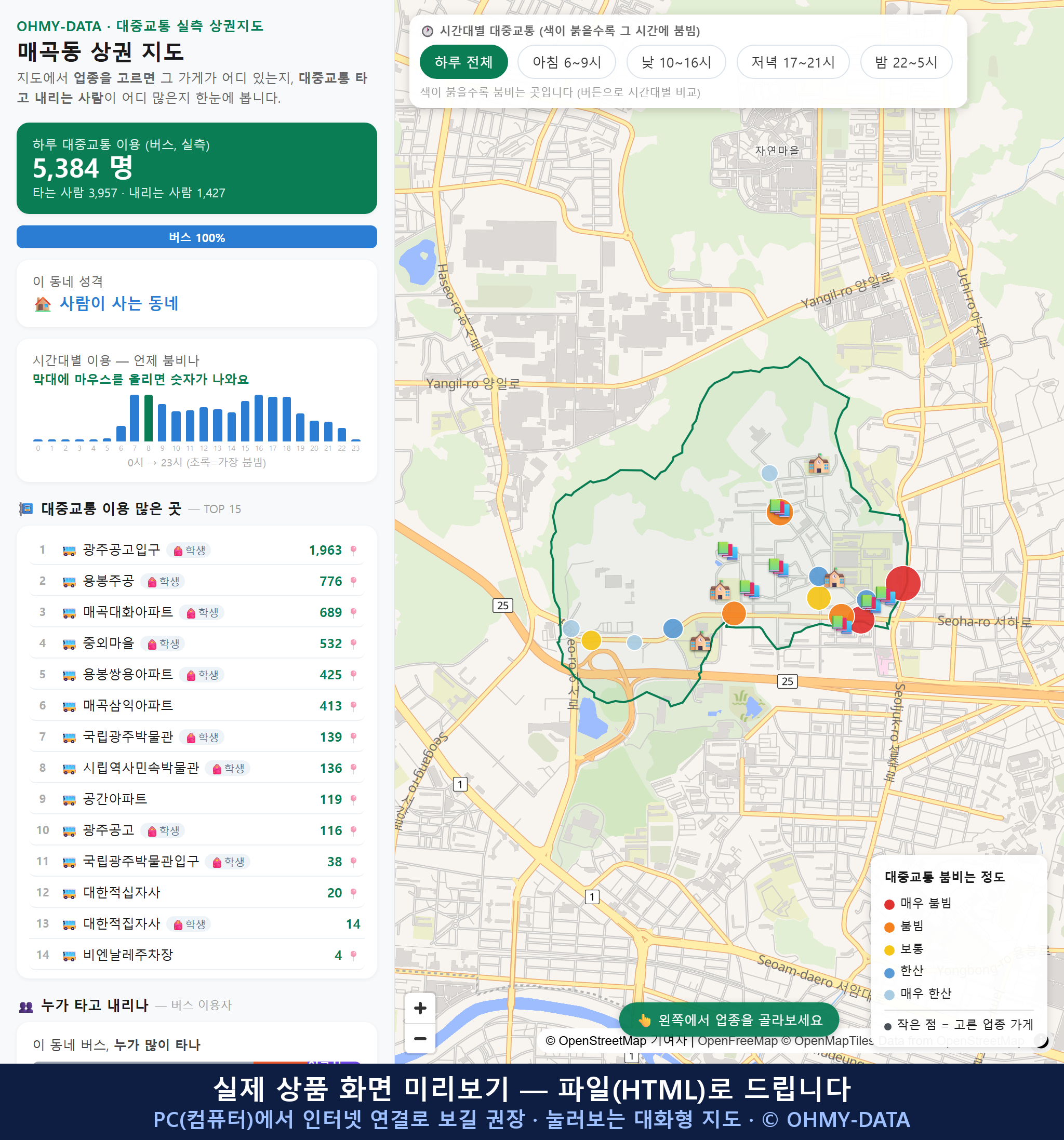Click the bus icon in 광주공고입구 row
This screenshot has width=1064, height=1140.
coord(69,551)
